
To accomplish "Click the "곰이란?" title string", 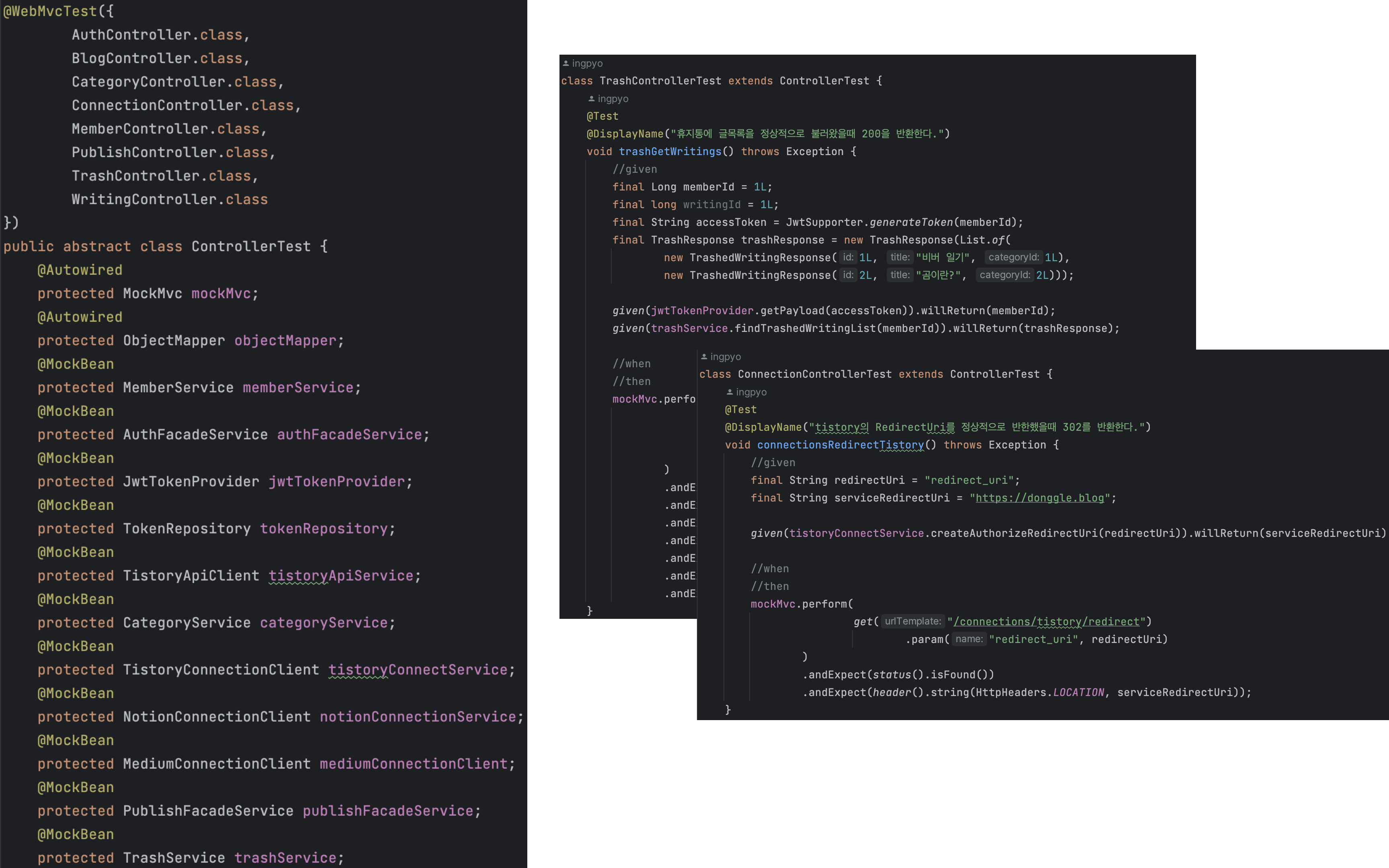I will [938, 276].
